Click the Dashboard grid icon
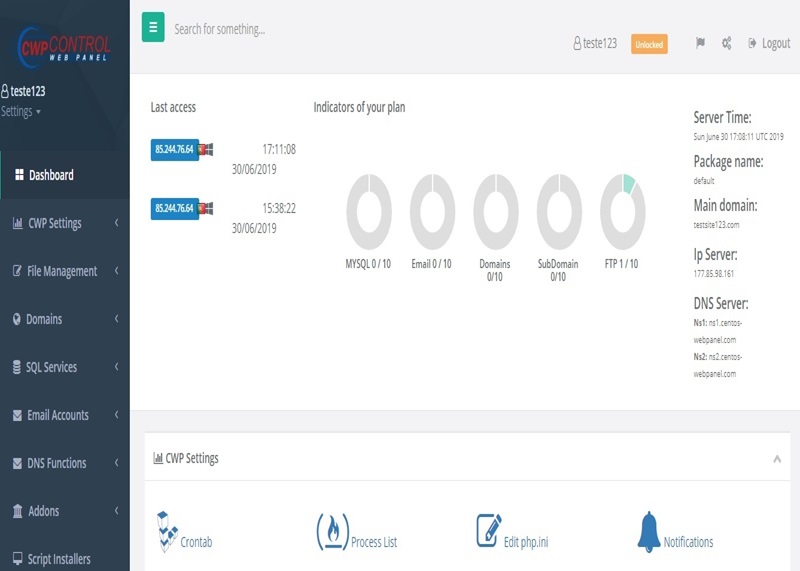 (x=19, y=175)
